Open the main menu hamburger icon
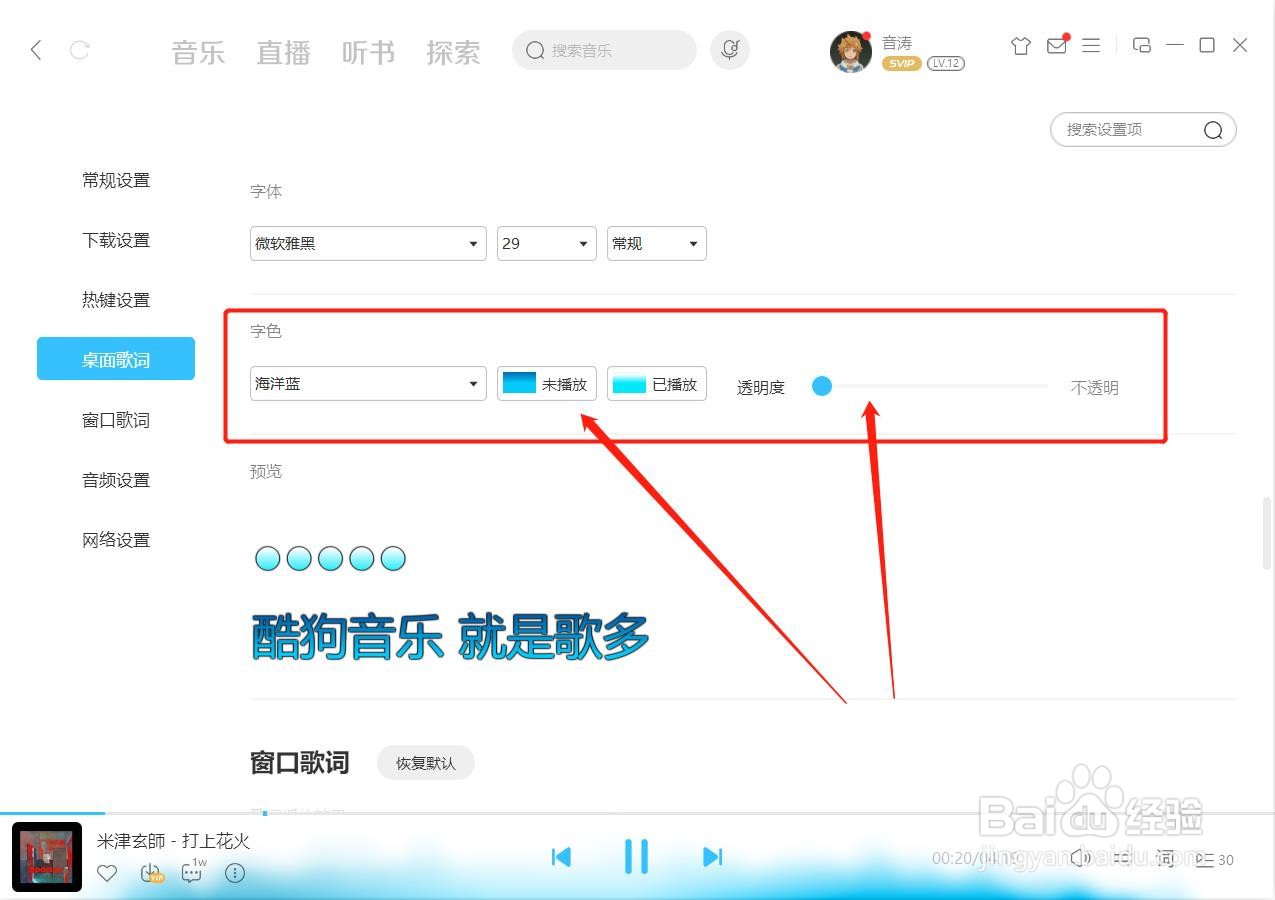Viewport: 1275px width, 900px height. pos(1091,46)
